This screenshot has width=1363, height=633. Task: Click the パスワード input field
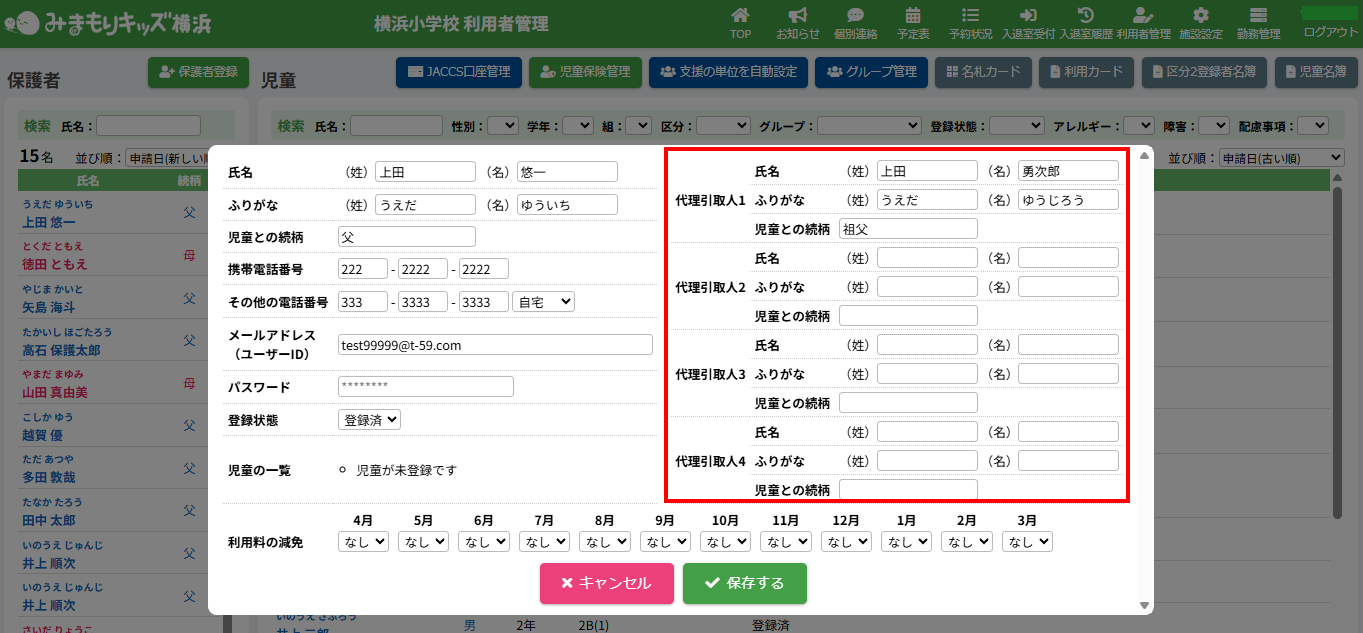point(425,387)
